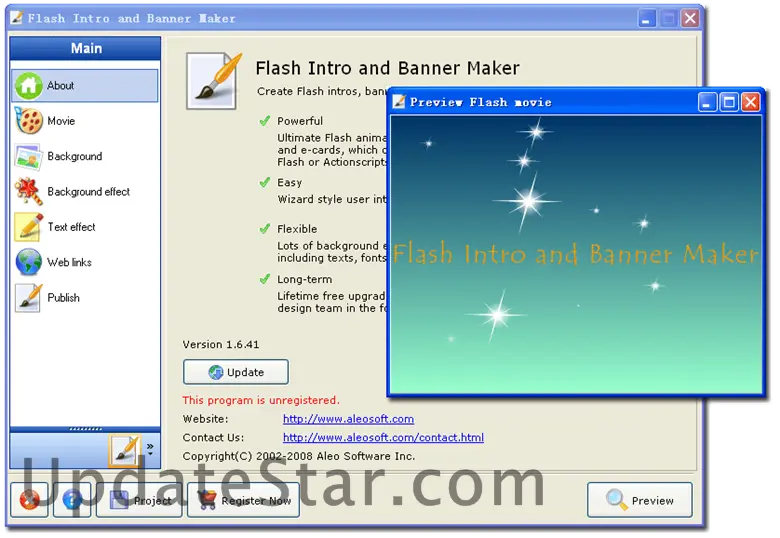Click the Copyright 2002-2008 Aleo Software text
The width and height of the screenshot is (780, 538).
(x=298, y=456)
